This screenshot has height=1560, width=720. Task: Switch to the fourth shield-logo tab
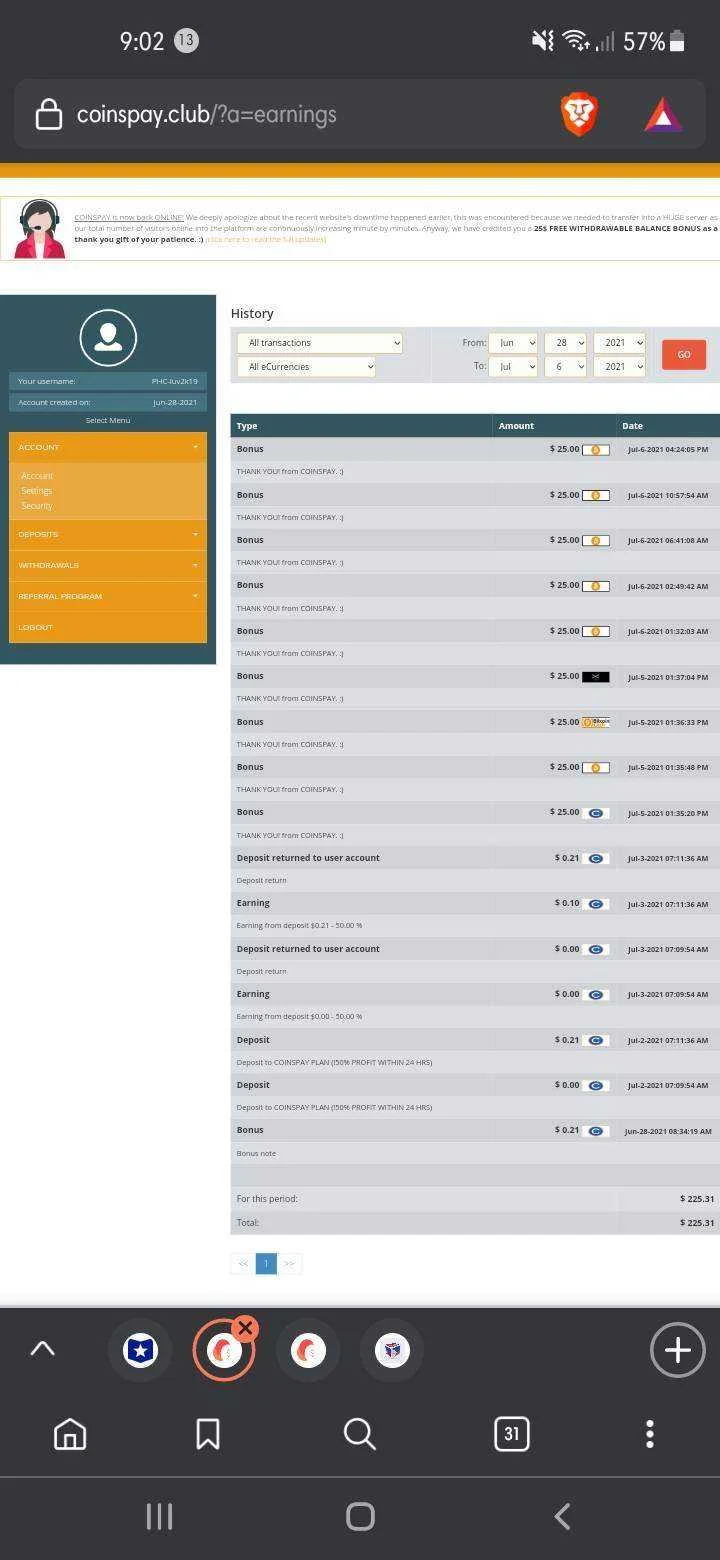[392, 1350]
